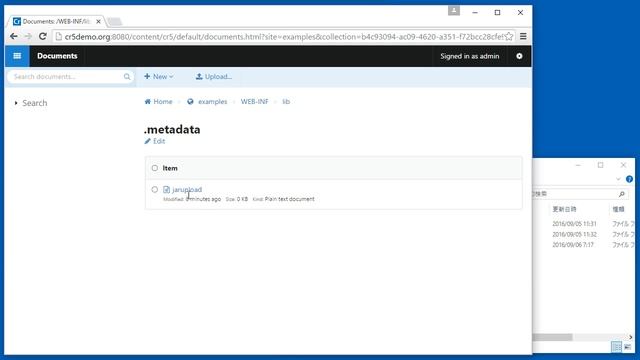Navigate to WEB-INF in the breadcrumb
The height and width of the screenshot is (360, 640).
click(254, 102)
